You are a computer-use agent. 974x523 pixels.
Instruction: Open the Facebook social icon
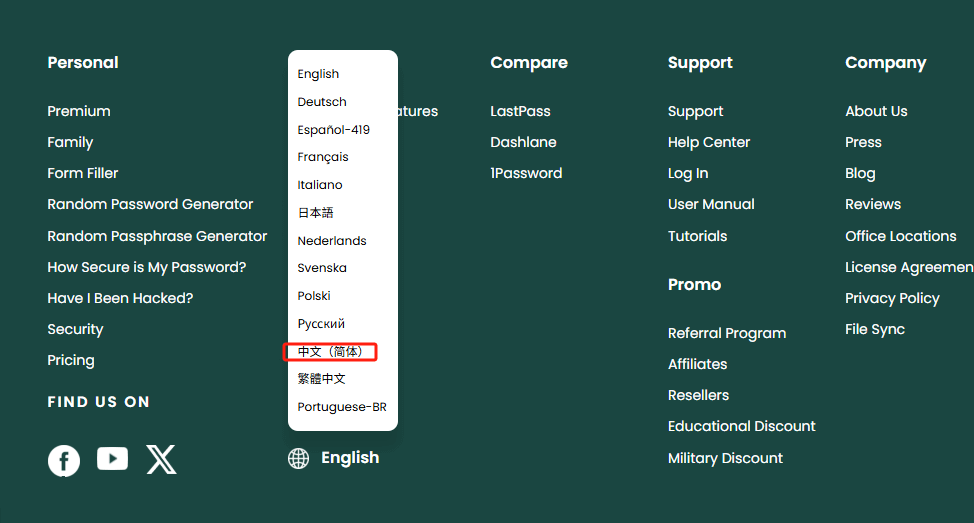coord(64,460)
